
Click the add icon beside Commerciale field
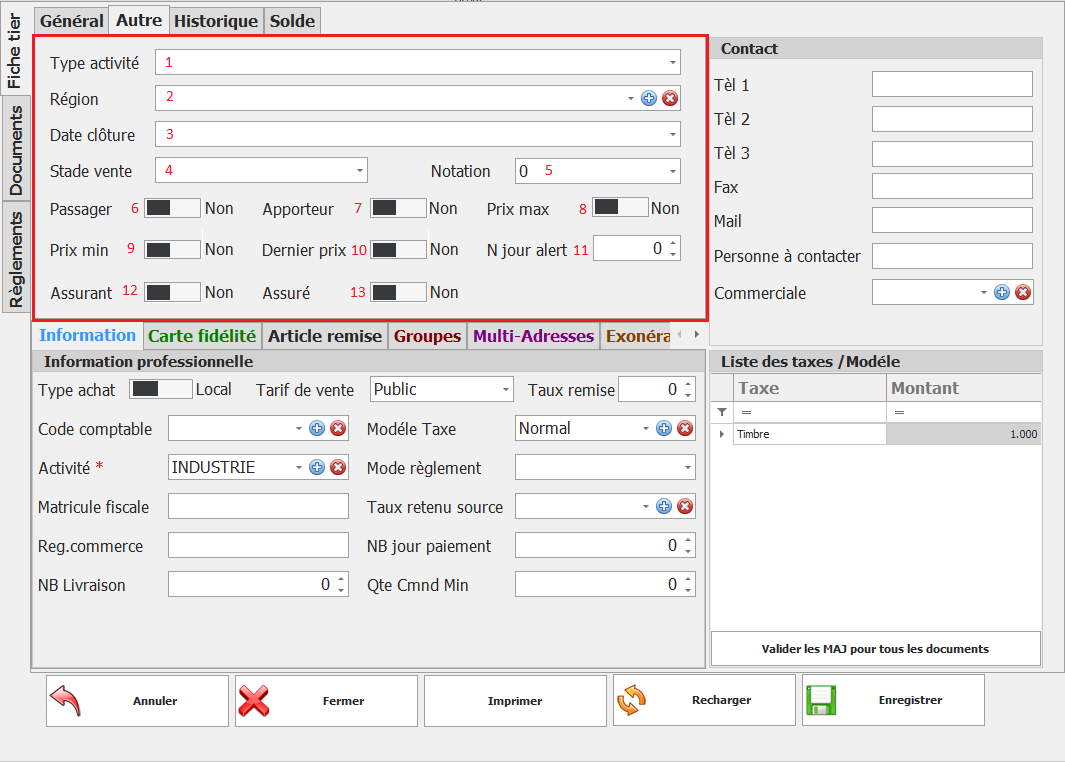(1001, 292)
